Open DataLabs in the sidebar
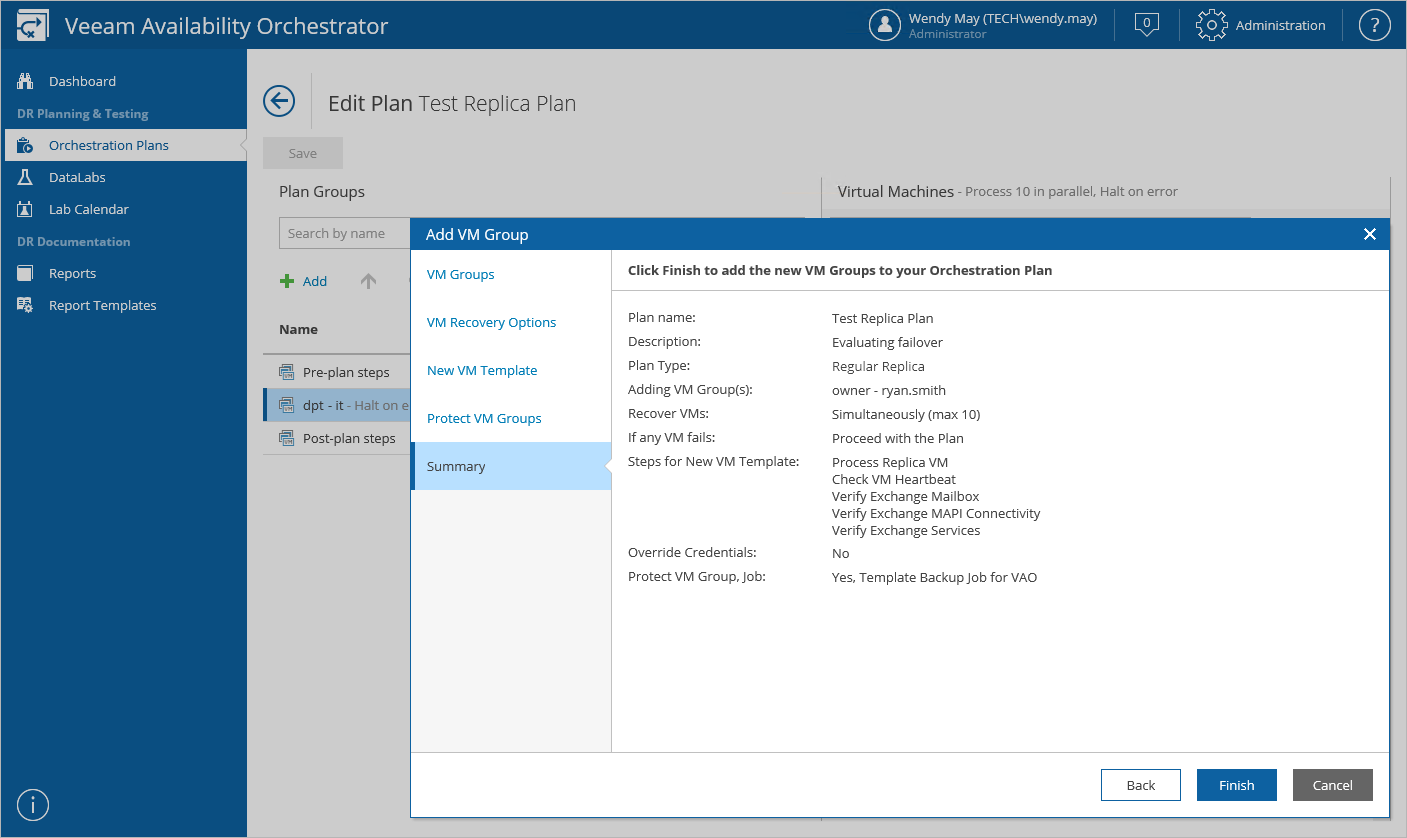This screenshot has width=1407, height=838. (77, 177)
